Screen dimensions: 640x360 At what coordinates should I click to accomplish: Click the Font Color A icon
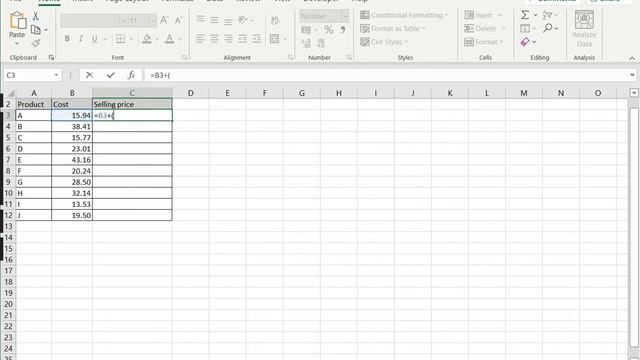169,39
